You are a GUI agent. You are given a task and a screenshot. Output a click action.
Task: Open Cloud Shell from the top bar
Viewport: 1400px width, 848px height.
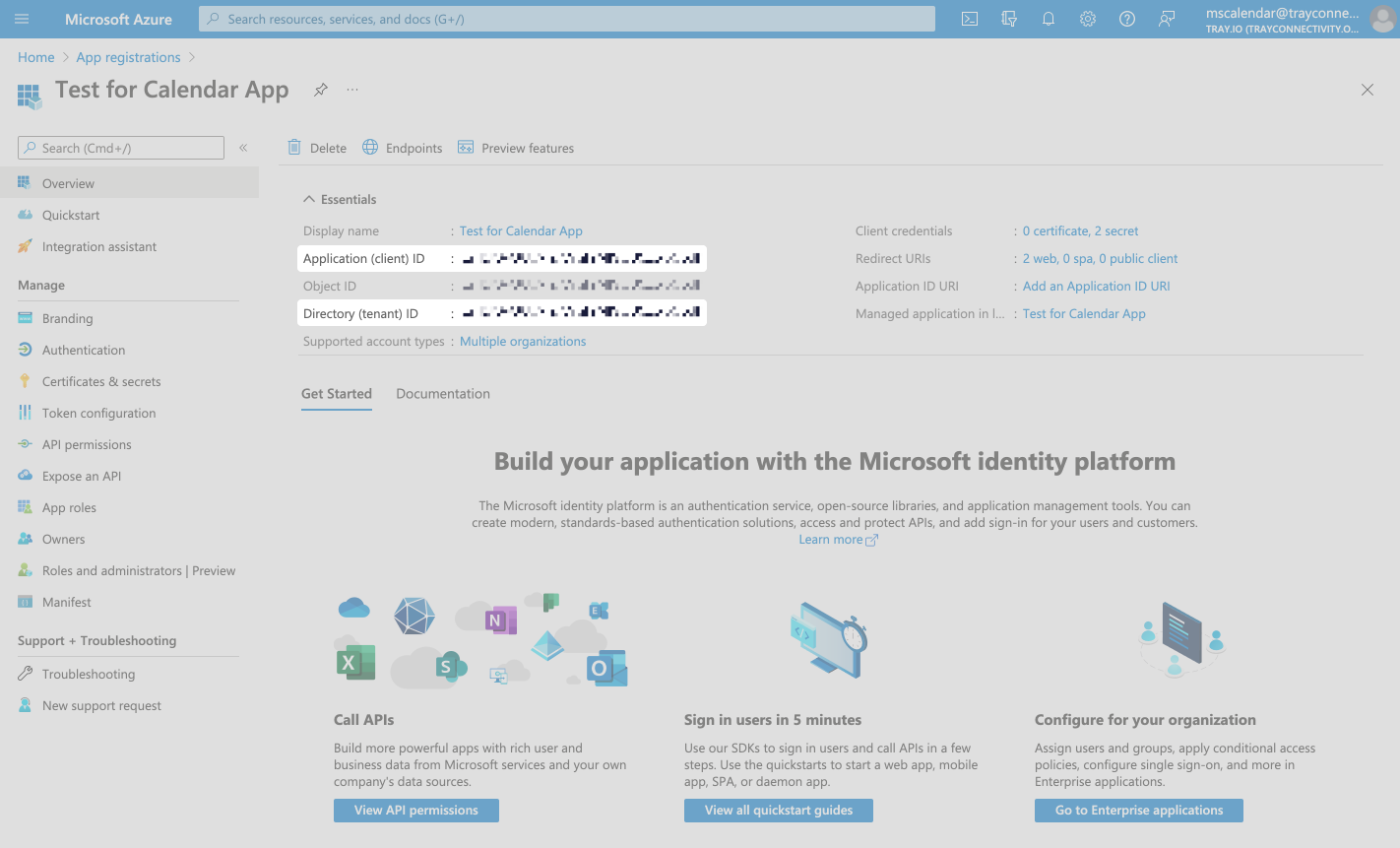pyautogui.click(x=969, y=19)
